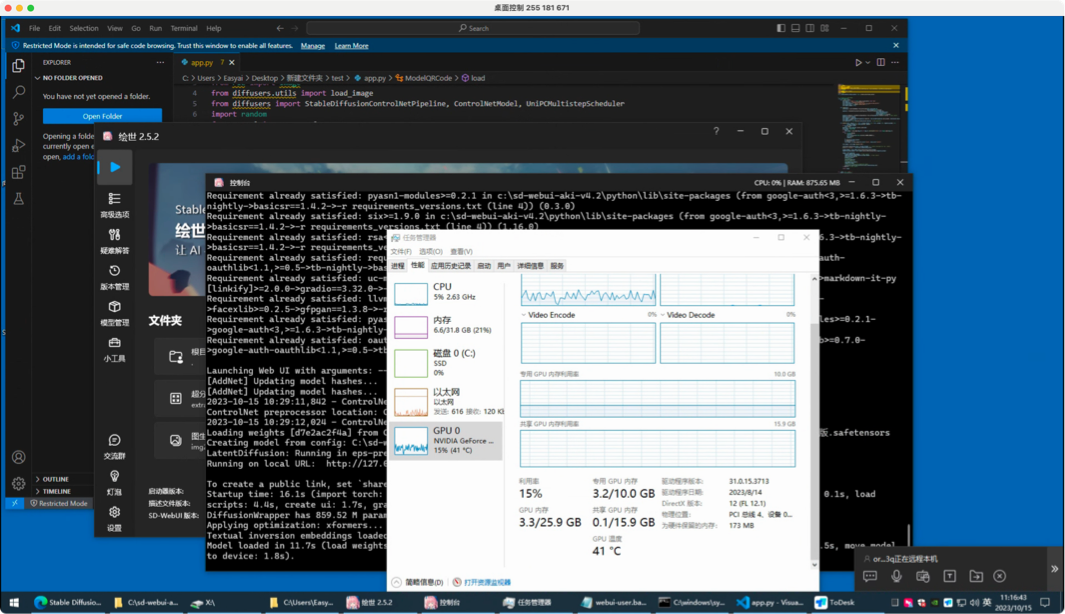
Task: Open Stable Diffusion Edge taskbar button
Action: coord(68,602)
